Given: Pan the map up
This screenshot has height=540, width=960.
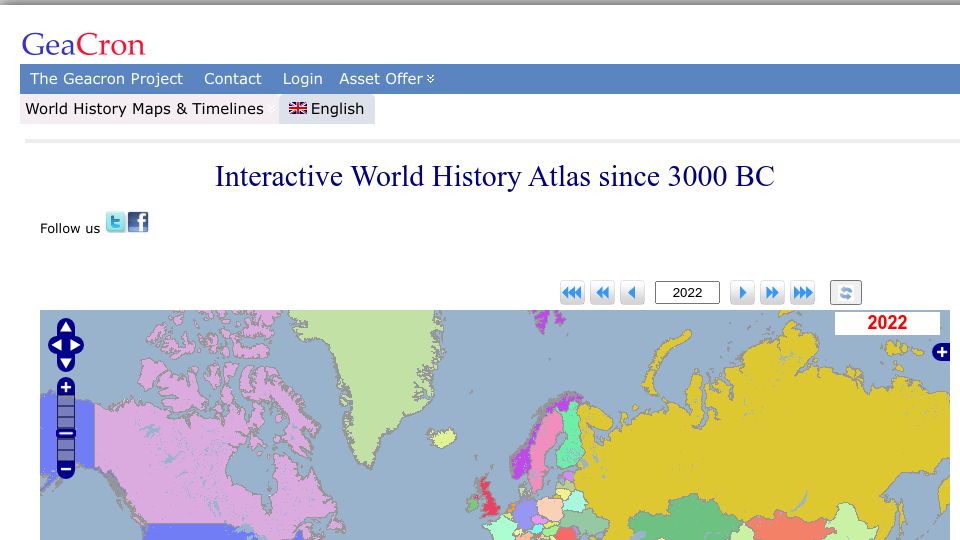Looking at the screenshot, I should pyautogui.click(x=66, y=327).
